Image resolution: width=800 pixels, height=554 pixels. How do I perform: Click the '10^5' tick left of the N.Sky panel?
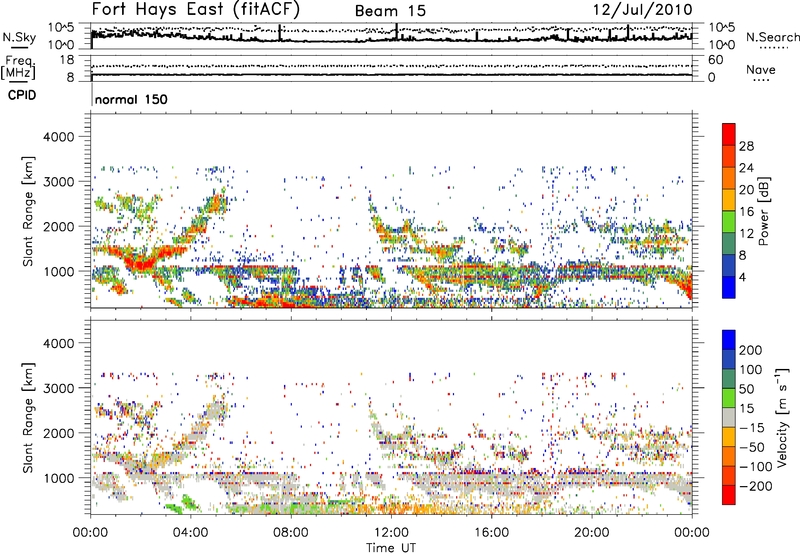point(61,27)
